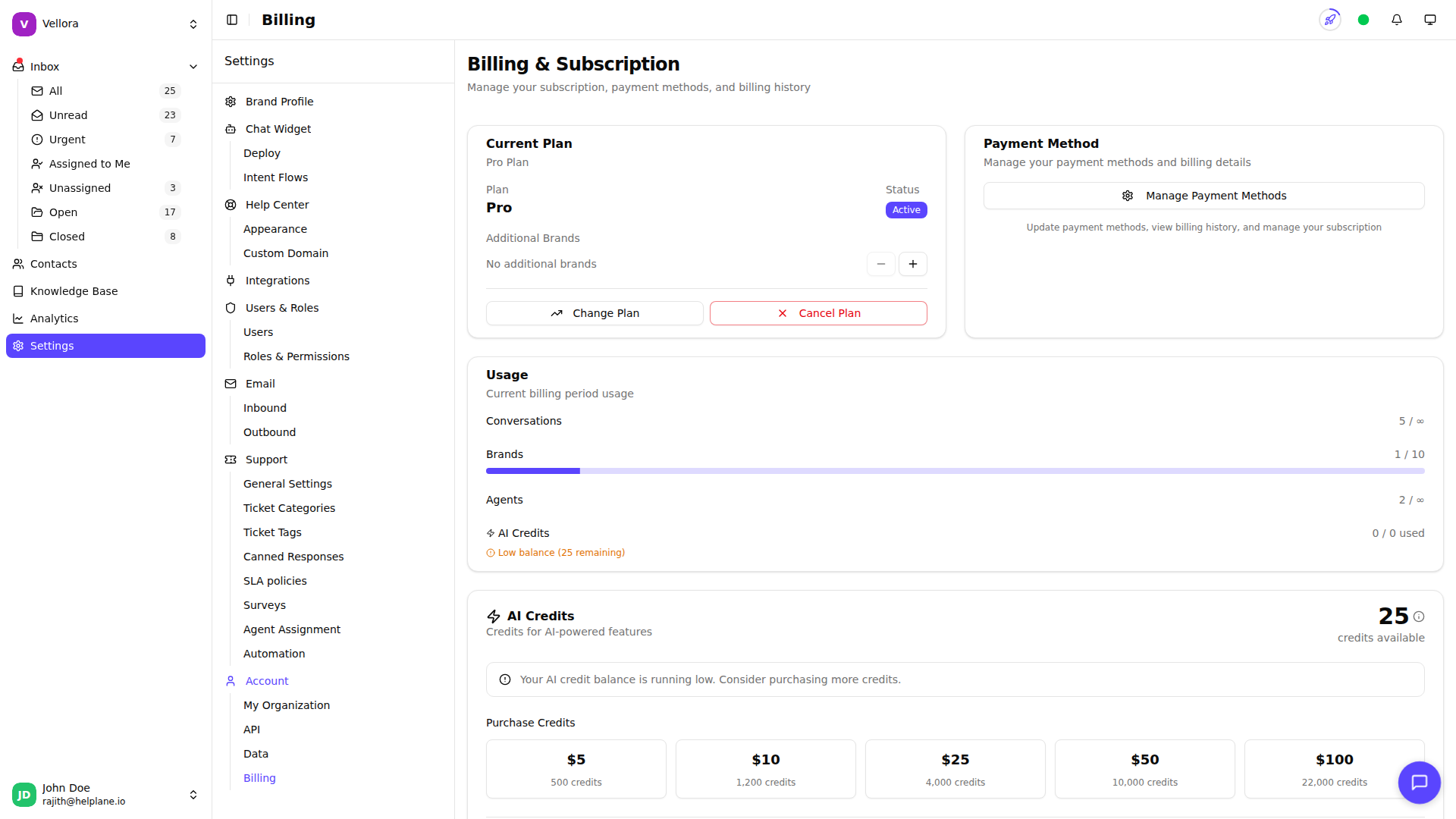
Task: Open Manage Payment Methods
Action: click(x=1204, y=196)
